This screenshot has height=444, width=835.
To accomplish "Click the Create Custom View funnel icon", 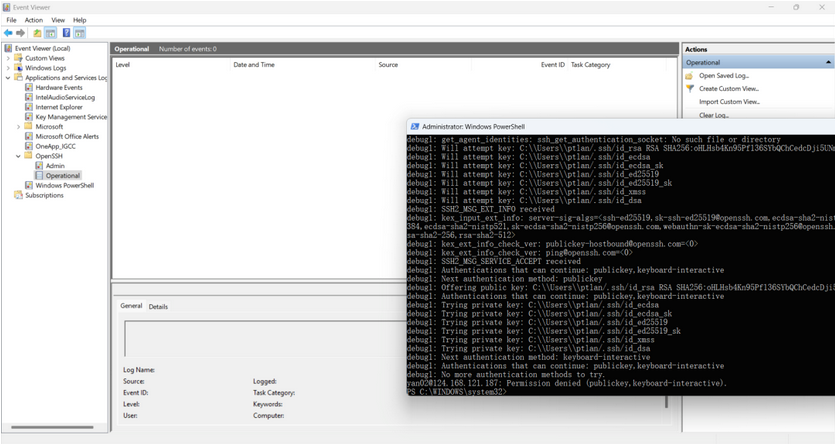I will point(689,89).
